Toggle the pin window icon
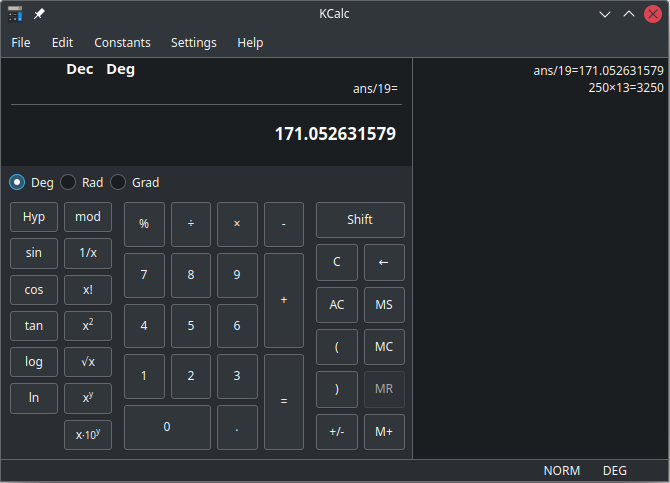Screen dimensions: 670x483 (x=39, y=14)
